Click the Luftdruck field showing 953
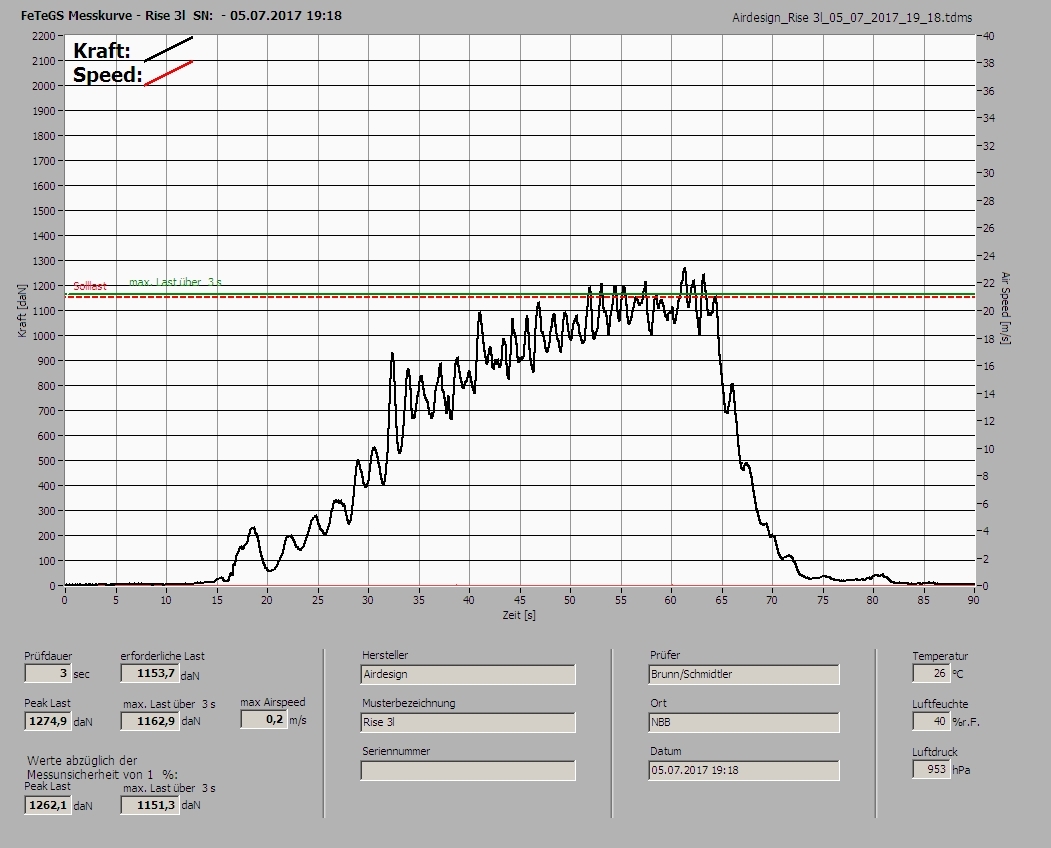The height and width of the screenshot is (848, 1051). click(x=930, y=769)
